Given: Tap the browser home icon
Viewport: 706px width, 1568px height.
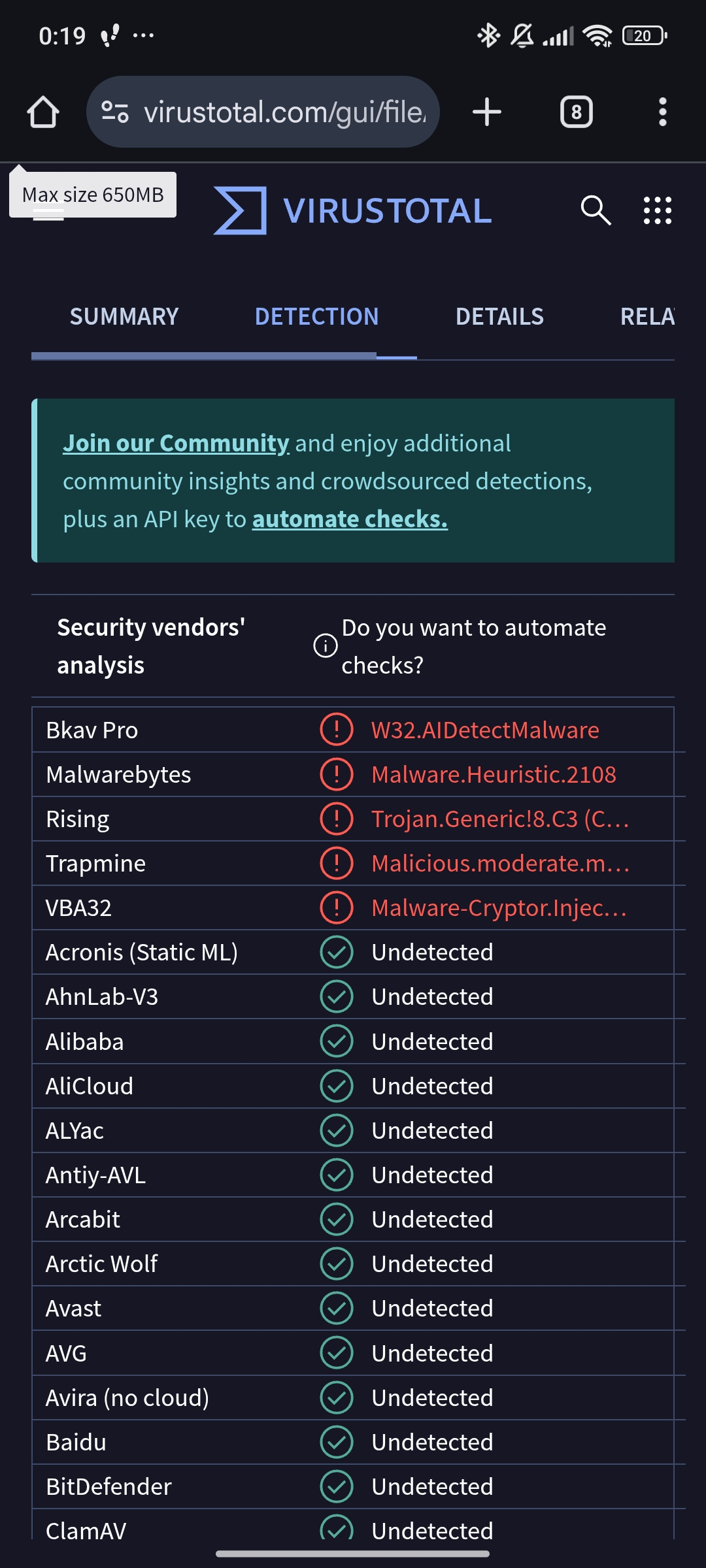Looking at the screenshot, I should 43,112.
